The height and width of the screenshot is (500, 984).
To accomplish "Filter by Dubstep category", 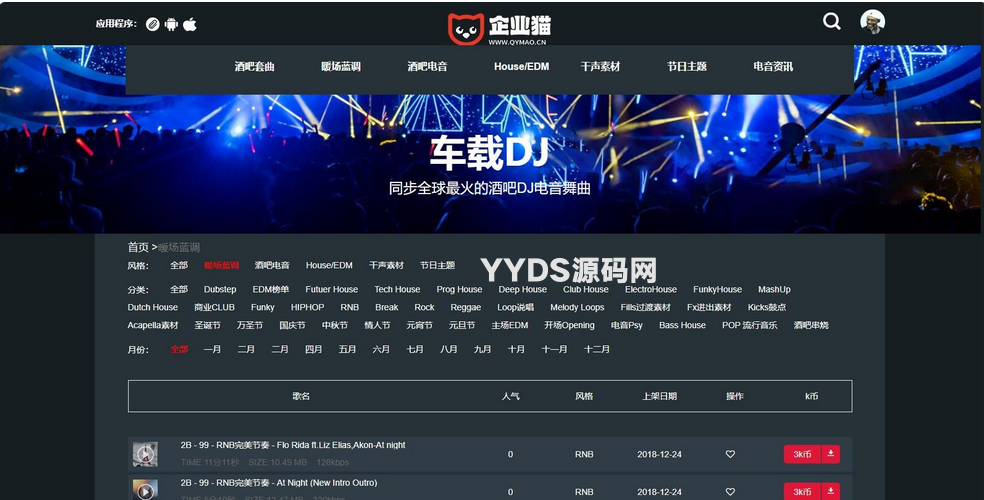I will [x=220, y=289].
